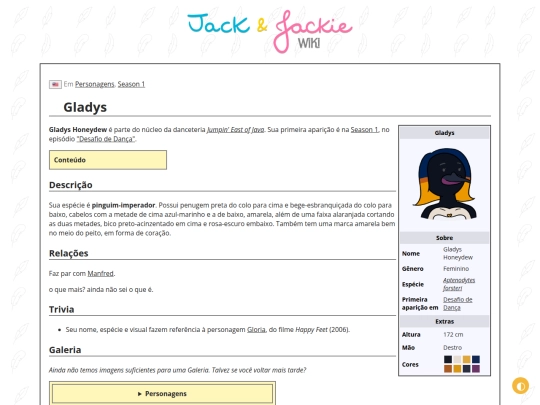This screenshot has height=405, width=540.
Task: Open the Season 1 breadcrumb link
Action: (131, 84)
